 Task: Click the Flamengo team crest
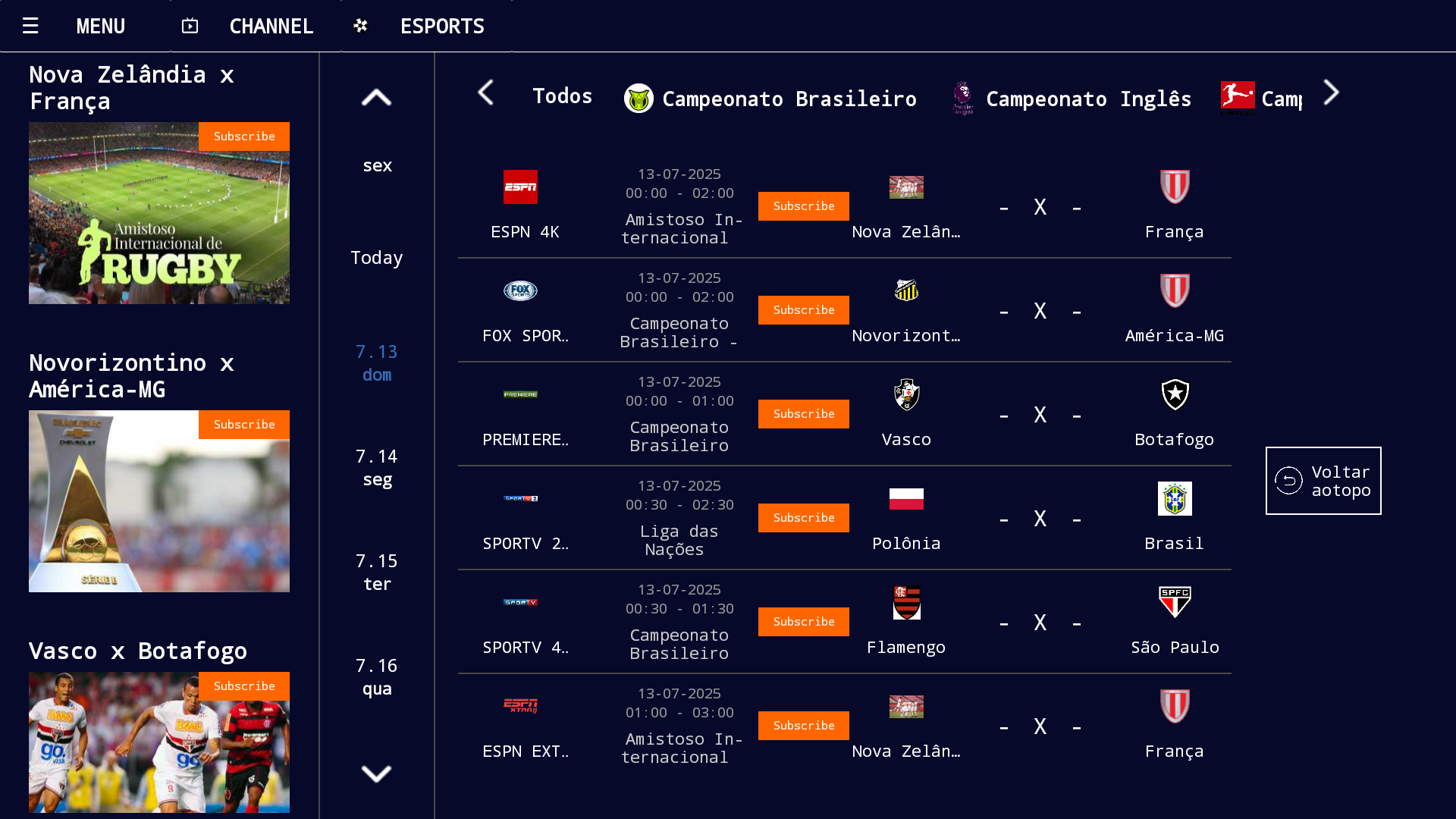906,603
